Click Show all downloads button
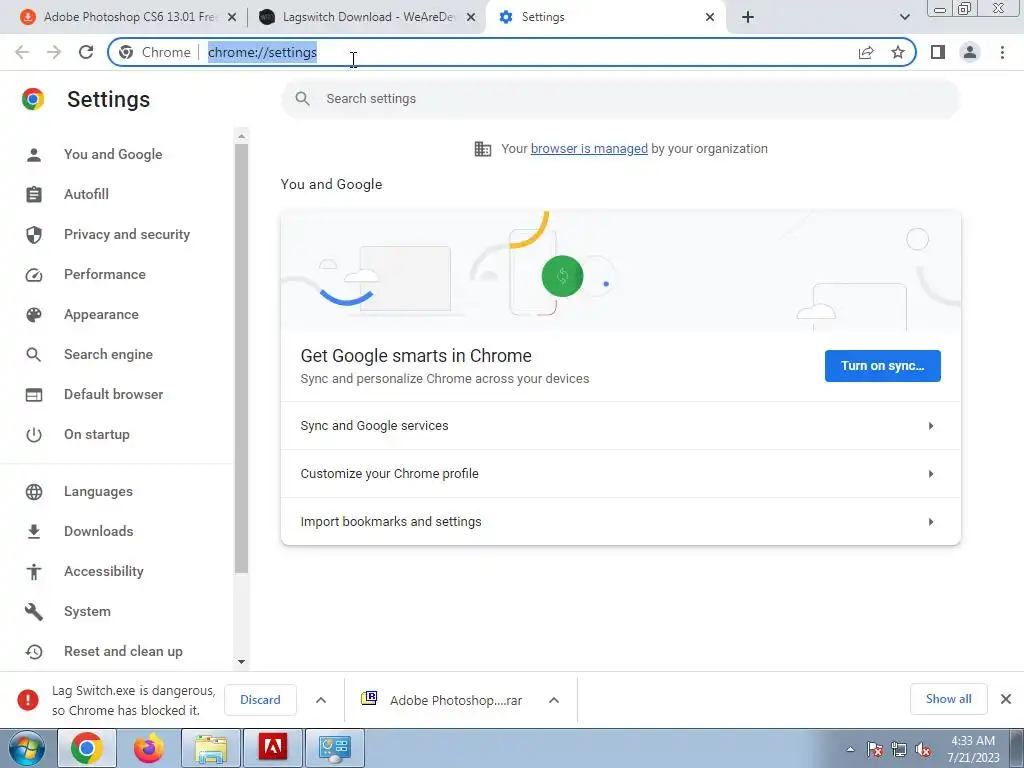1024x768 pixels. point(948,699)
